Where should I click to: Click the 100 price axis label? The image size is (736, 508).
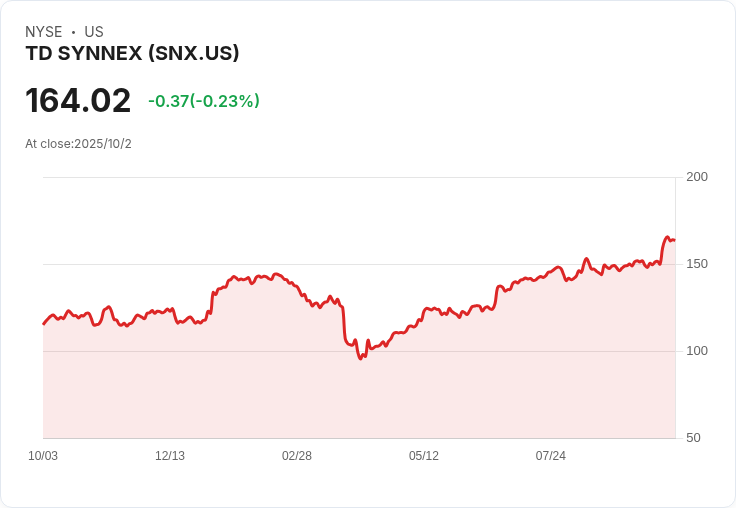697,351
